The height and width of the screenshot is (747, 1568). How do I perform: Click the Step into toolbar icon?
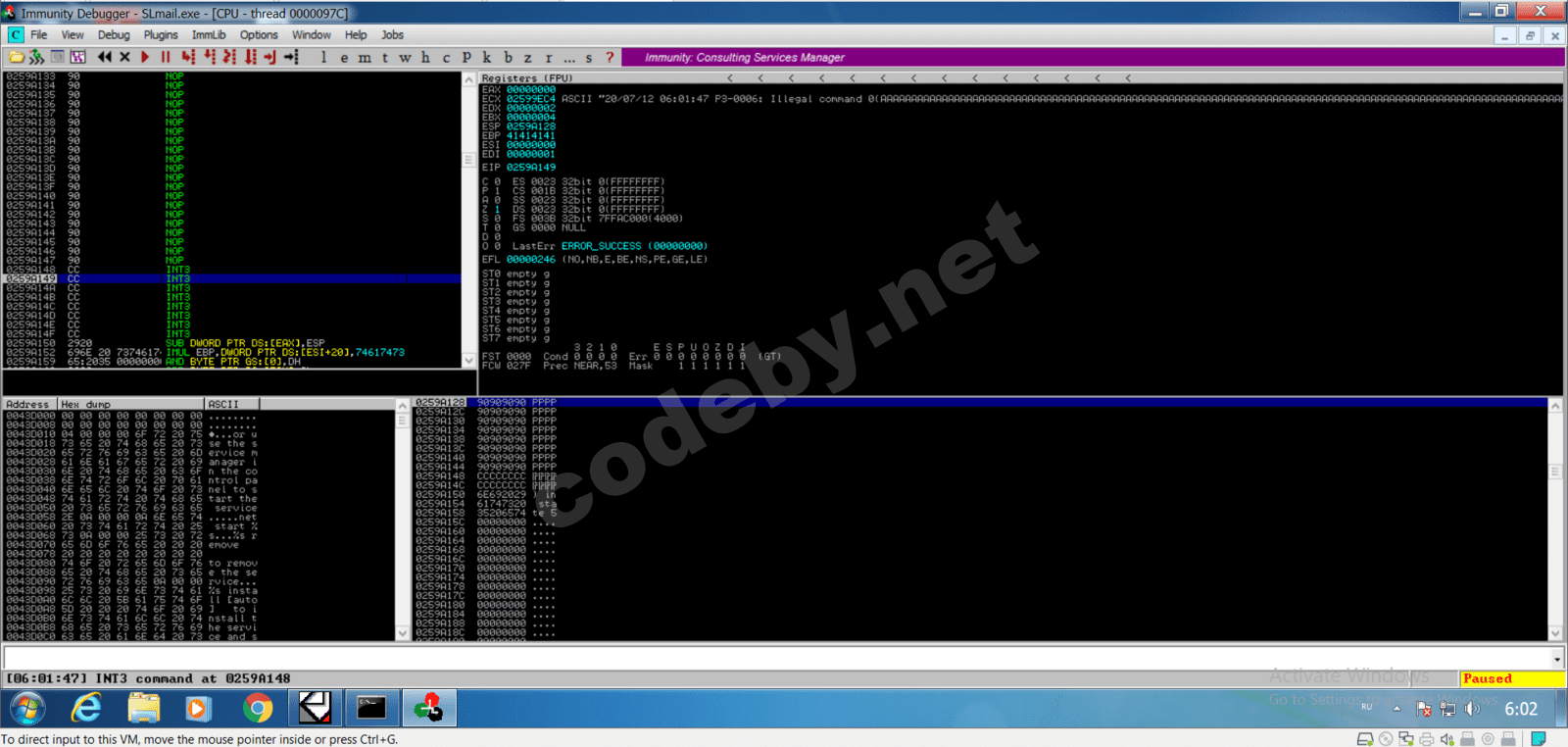coord(188,57)
